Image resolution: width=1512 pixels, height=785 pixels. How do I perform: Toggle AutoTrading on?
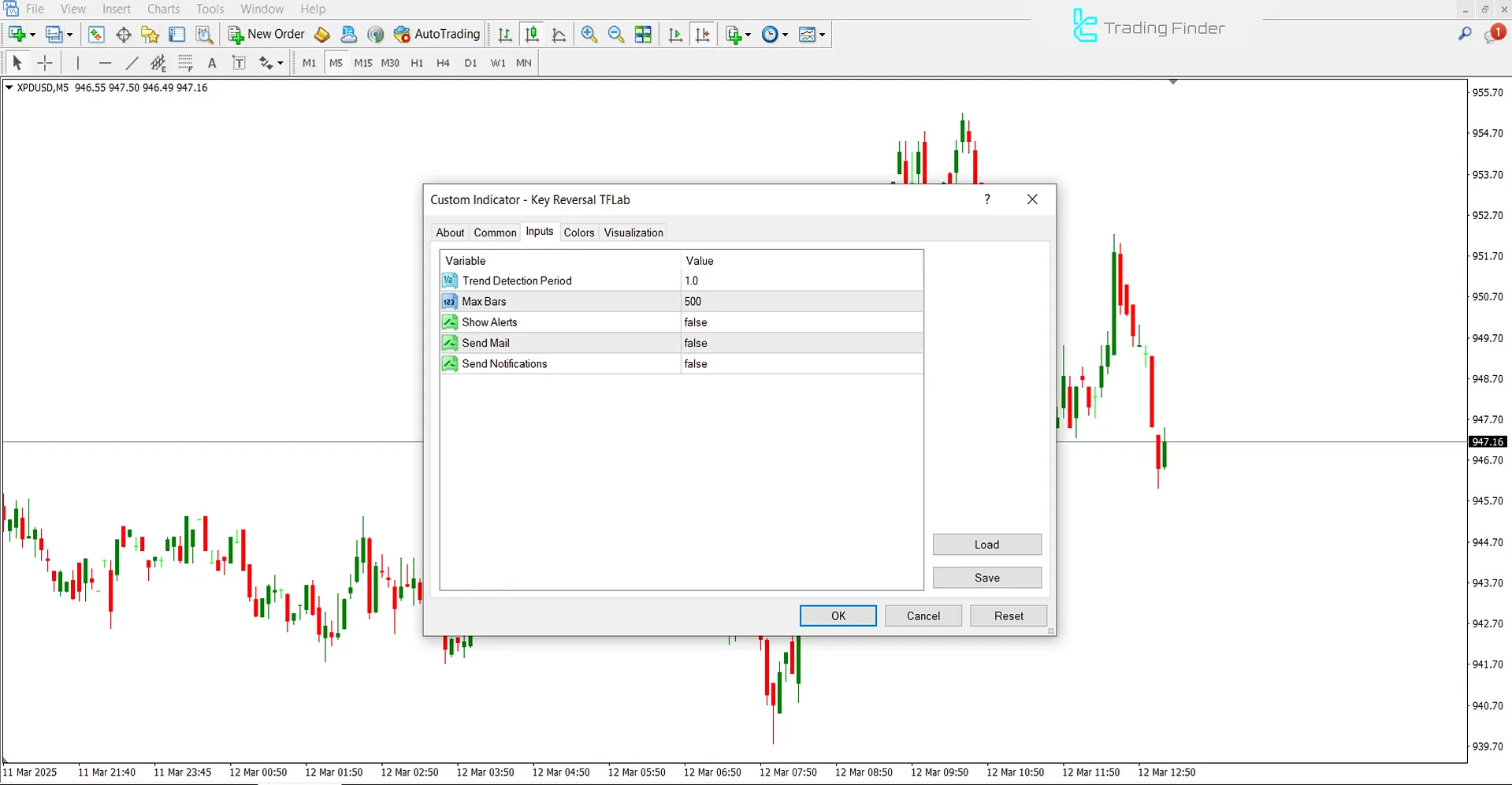(x=437, y=34)
